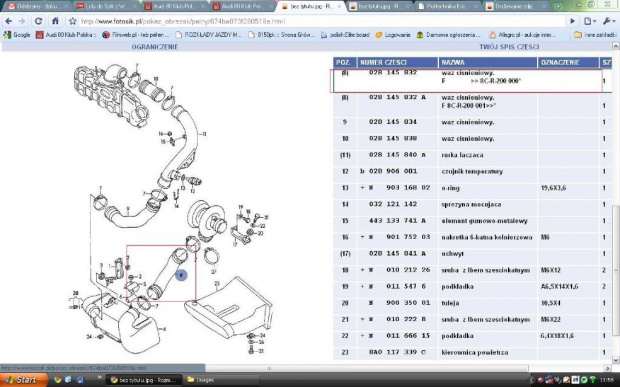
Task: Click the 'OGRANICZENIE' link
Action: pyautogui.click(x=155, y=47)
